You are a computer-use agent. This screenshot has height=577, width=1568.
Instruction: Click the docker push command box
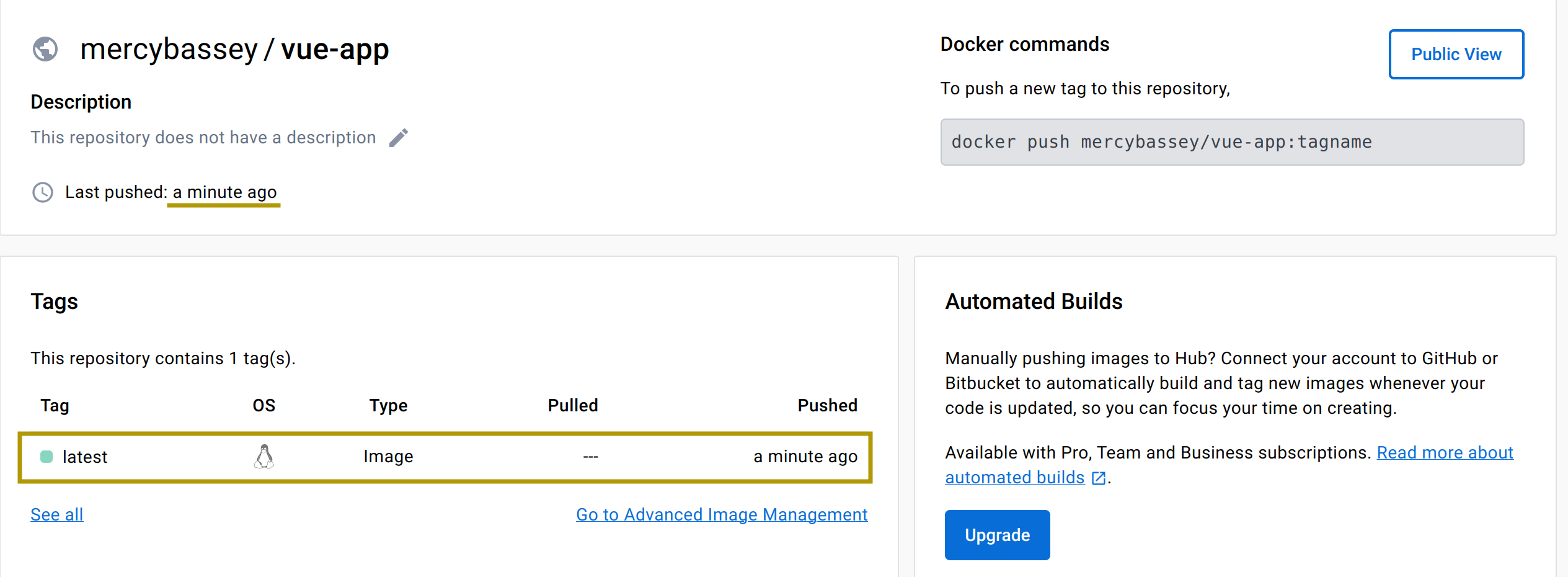click(1232, 142)
